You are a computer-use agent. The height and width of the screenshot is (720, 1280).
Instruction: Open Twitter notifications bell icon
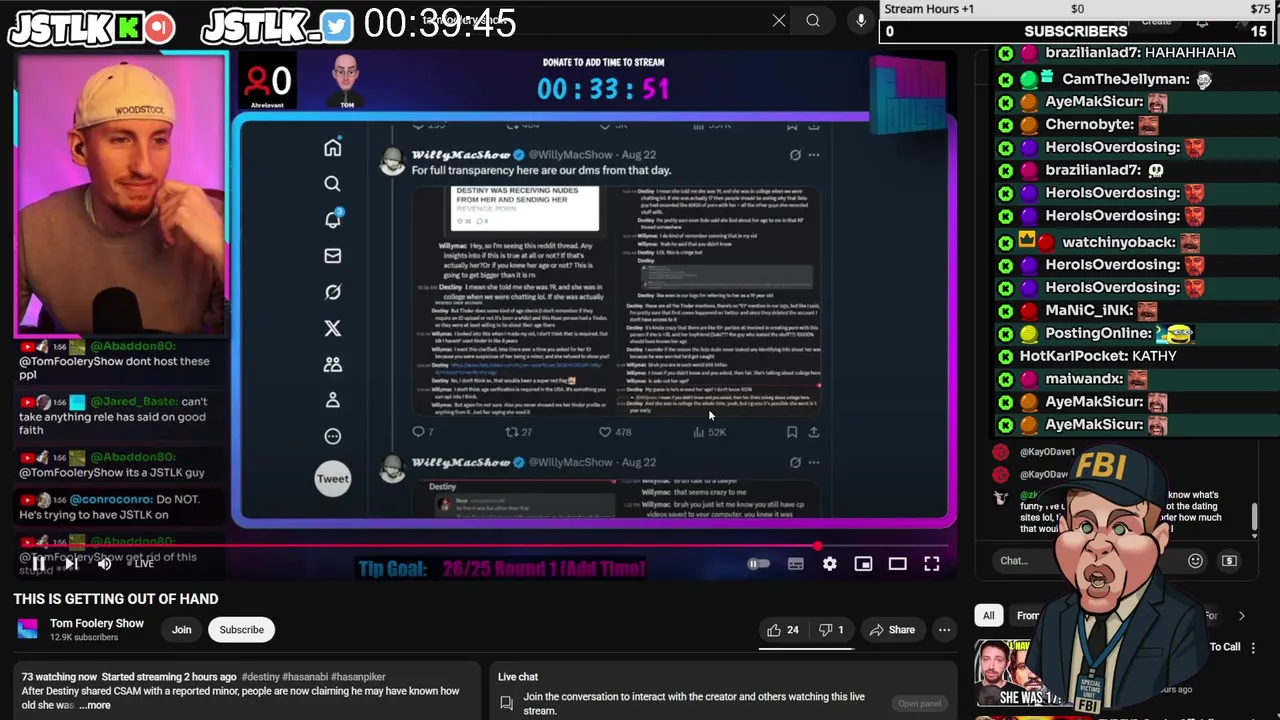pos(333,219)
